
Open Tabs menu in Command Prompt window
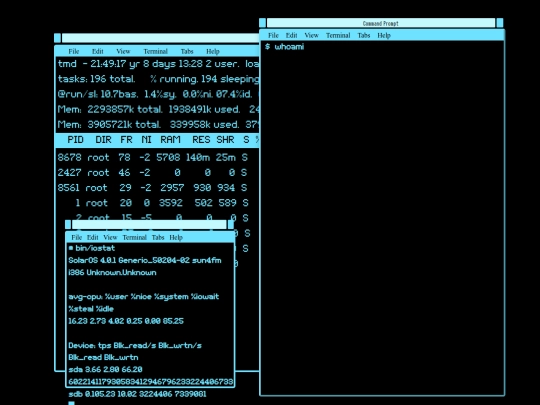[364, 35]
